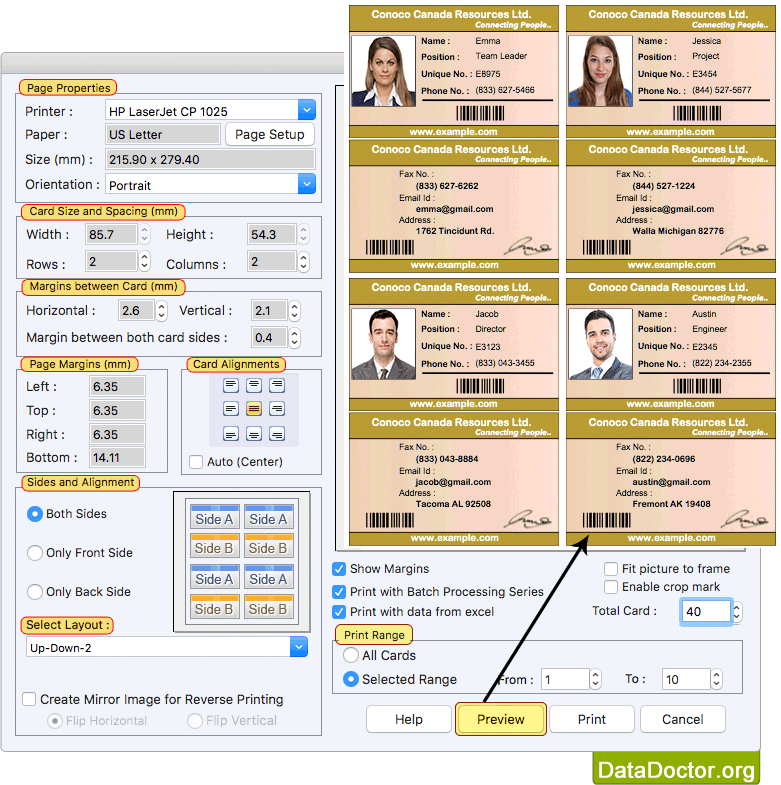Click the print range From field

coord(565,679)
